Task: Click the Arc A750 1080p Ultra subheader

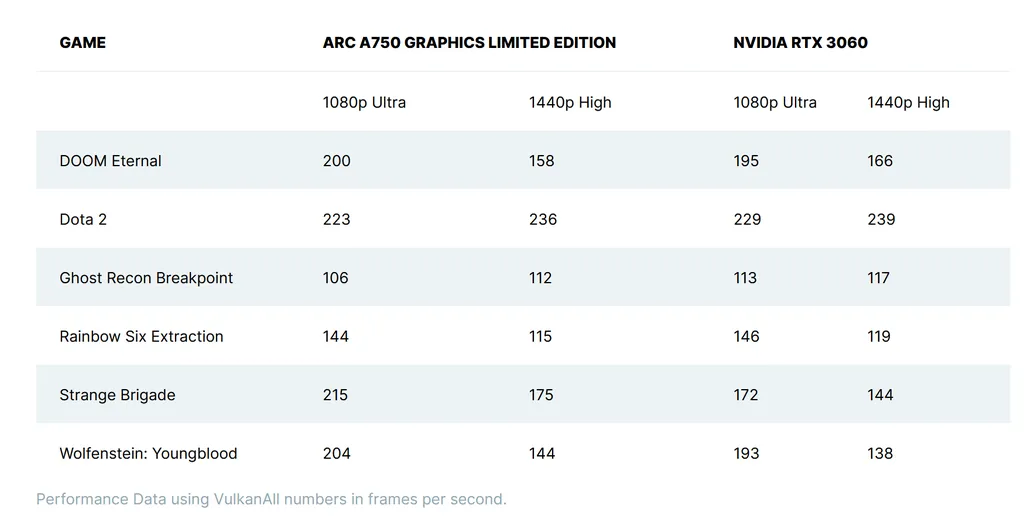Action: click(364, 103)
